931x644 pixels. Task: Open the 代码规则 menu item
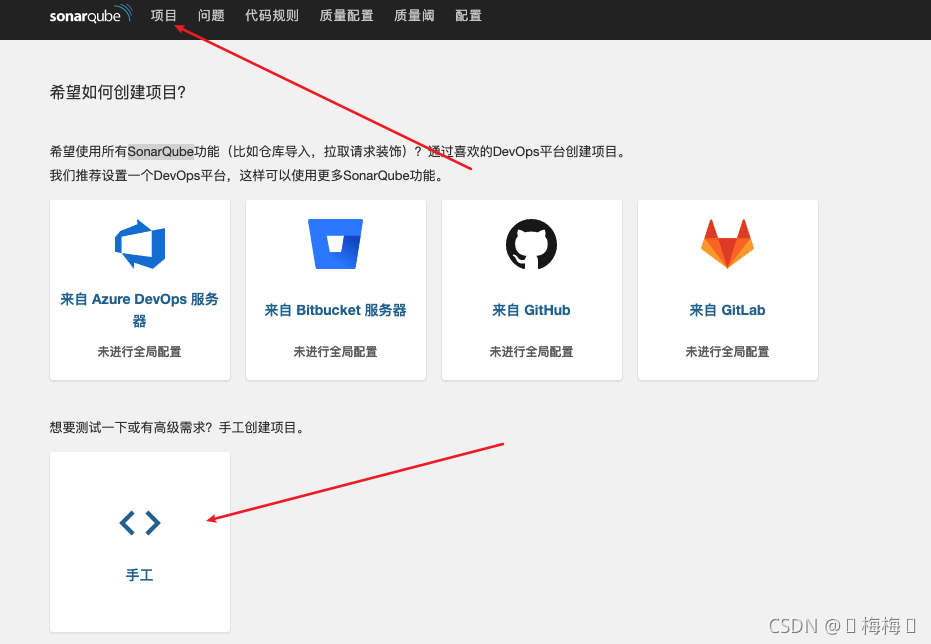coord(272,15)
